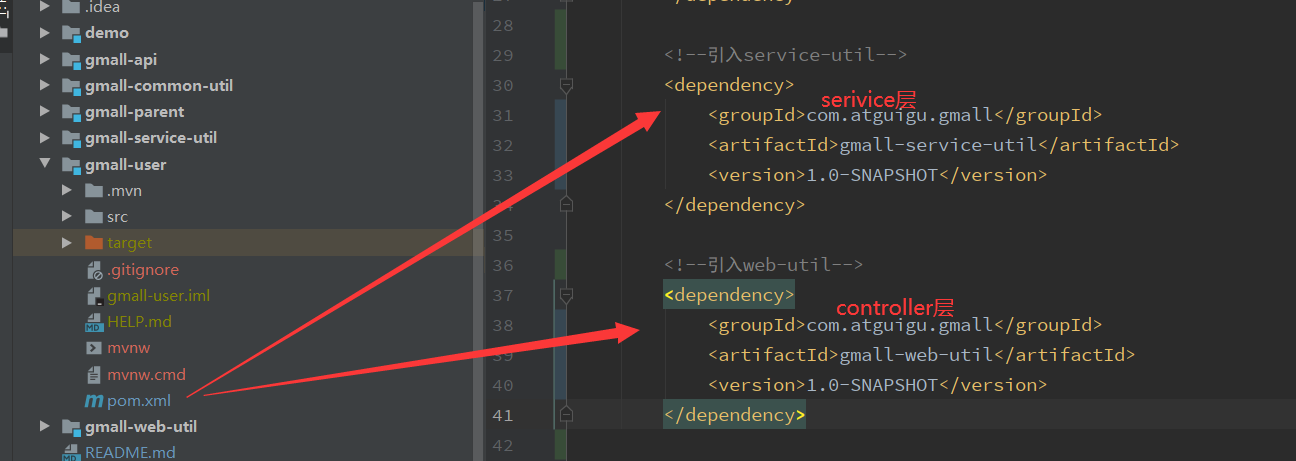Expand the src folder arrow
The width and height of the screenshot is (1296, 461).
point(67,216)
